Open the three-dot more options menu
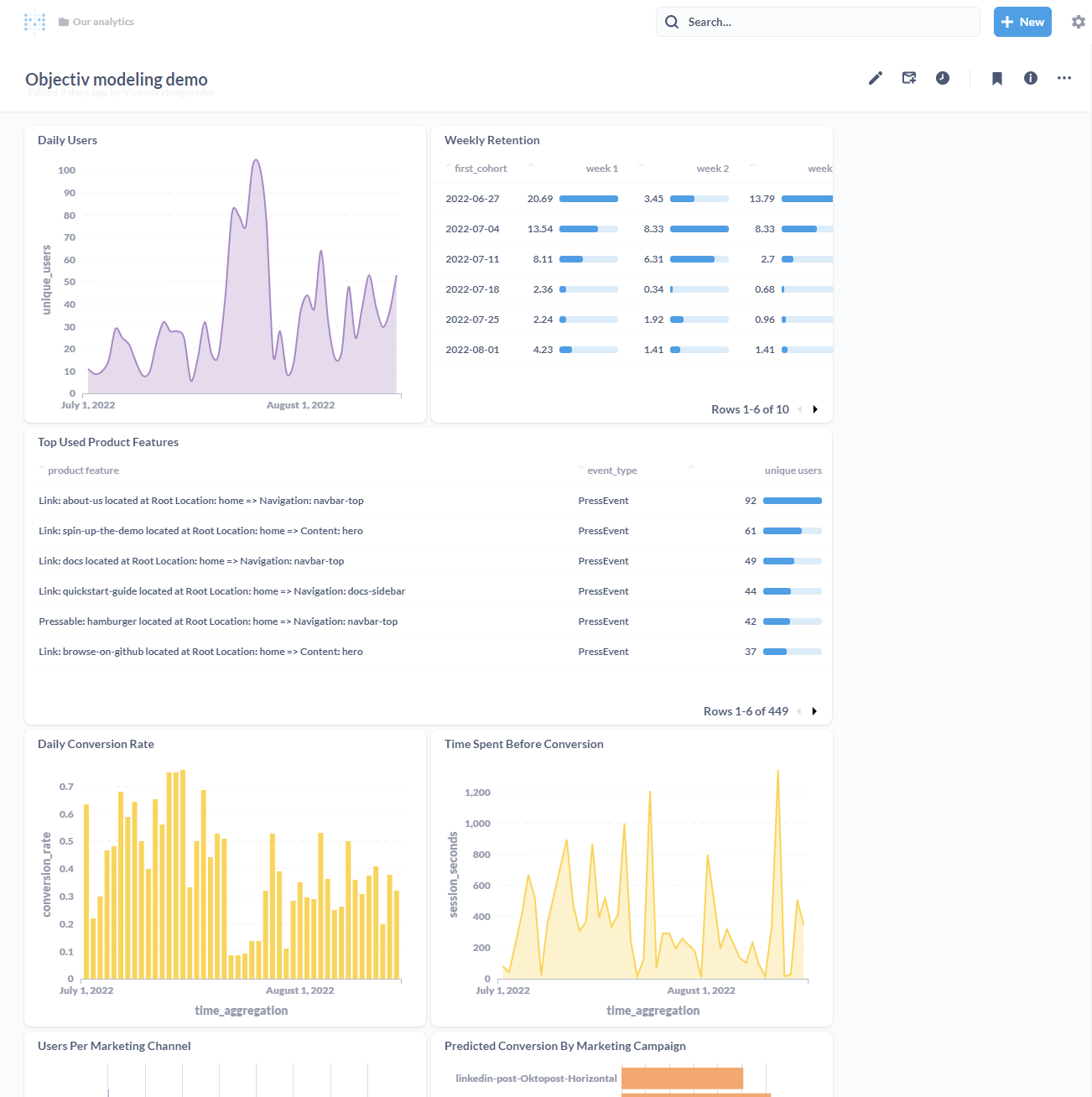Image resolution: width=1092 pixels, height=1097 pixels. [x=1064, y=78]
